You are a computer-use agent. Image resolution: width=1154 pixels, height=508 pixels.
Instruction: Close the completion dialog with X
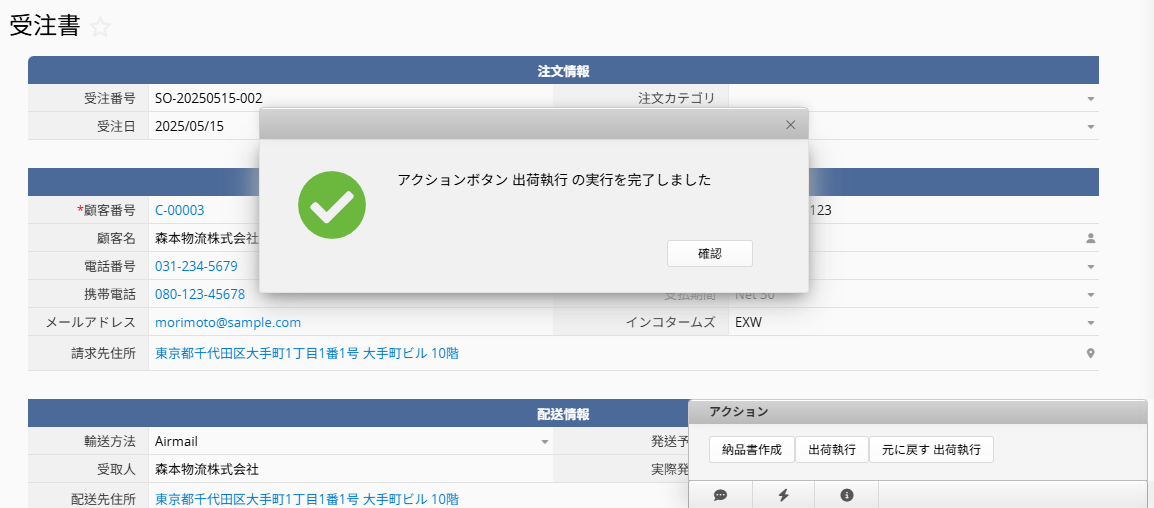point(790,124)
